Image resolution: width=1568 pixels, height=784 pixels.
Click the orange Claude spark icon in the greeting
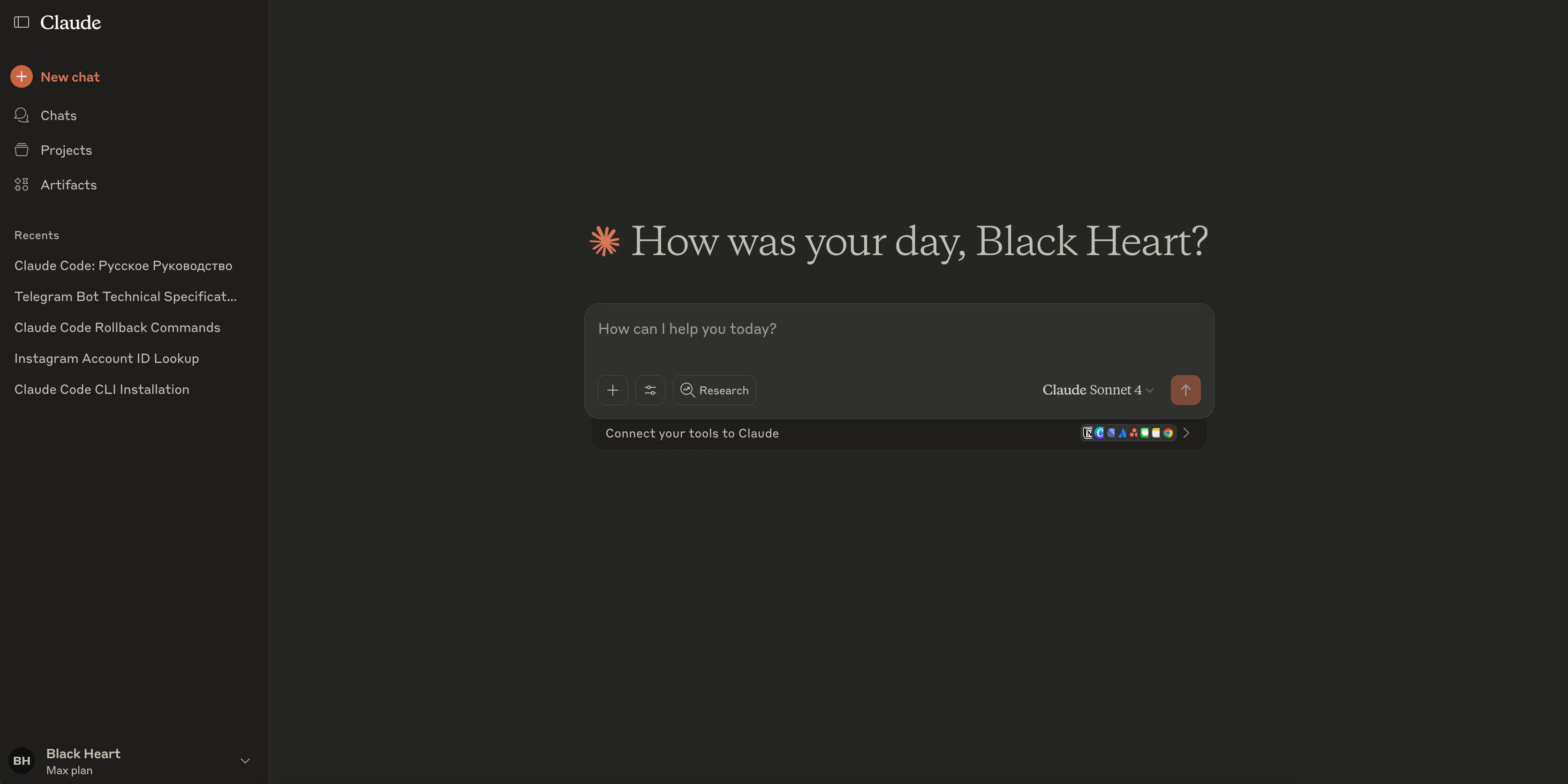tap(604, 241)
